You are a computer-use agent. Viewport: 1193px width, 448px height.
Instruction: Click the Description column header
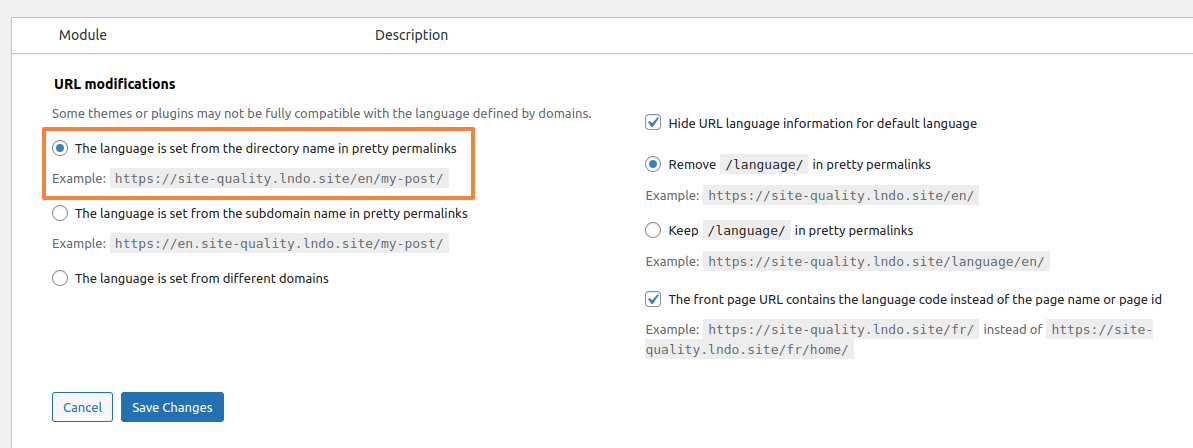pyautogui.click(x=412, y=35)
